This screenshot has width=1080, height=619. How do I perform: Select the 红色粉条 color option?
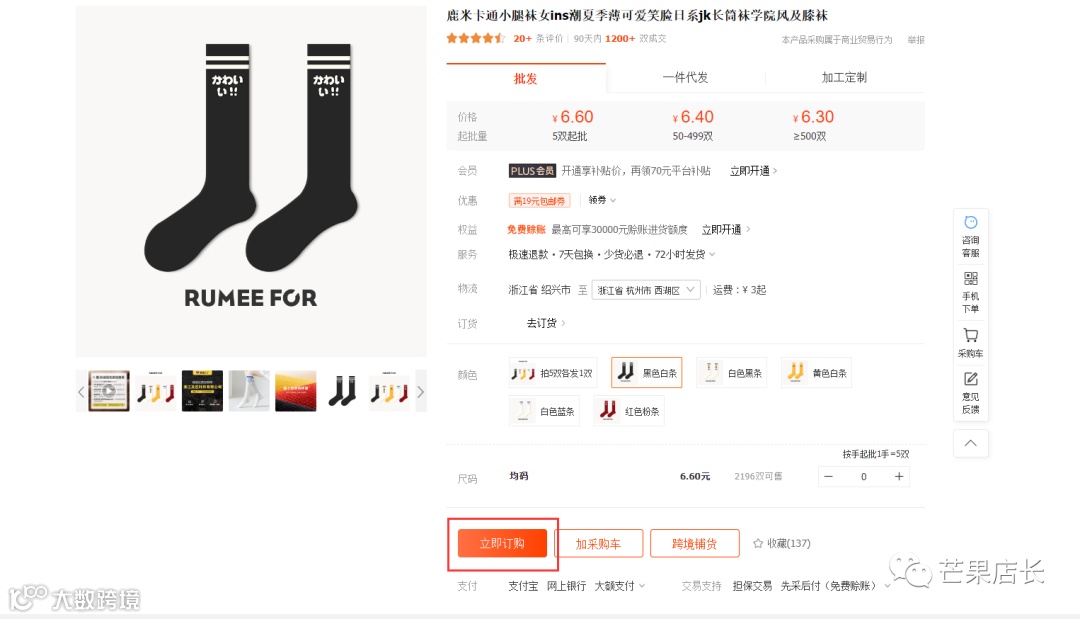[x=629, y=411]
